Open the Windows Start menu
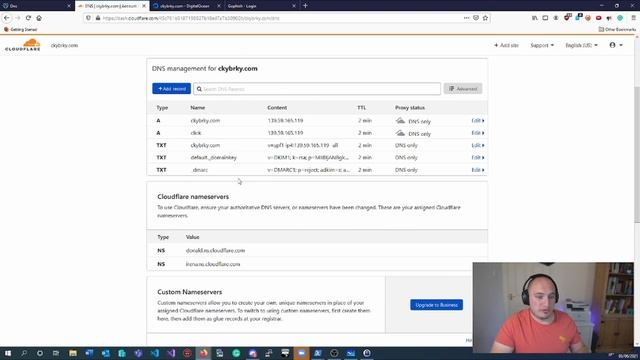640x360 pixels. pyautogui.click(x=8, y=353)
